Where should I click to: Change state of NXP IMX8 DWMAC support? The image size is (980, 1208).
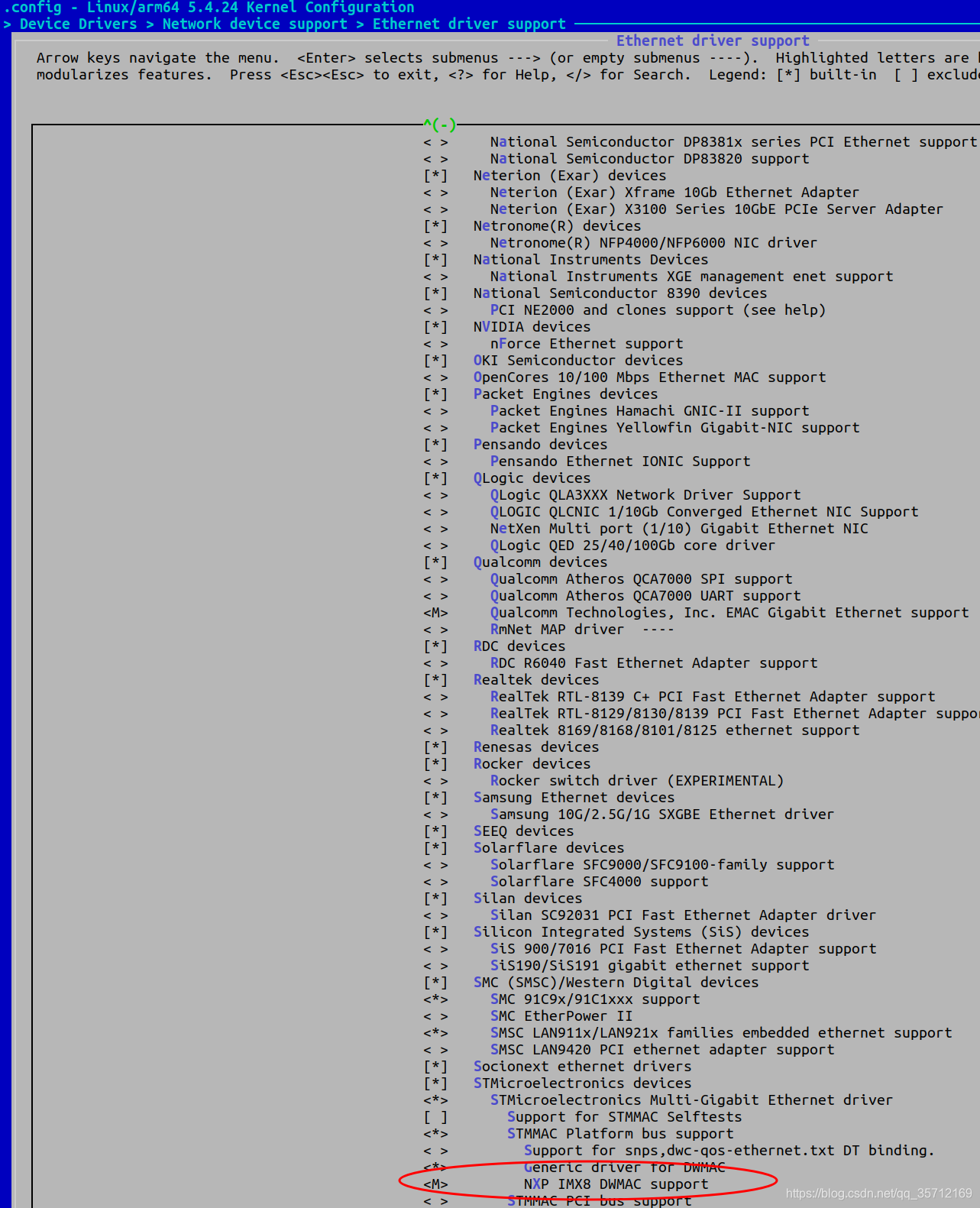coord(436,1184)
